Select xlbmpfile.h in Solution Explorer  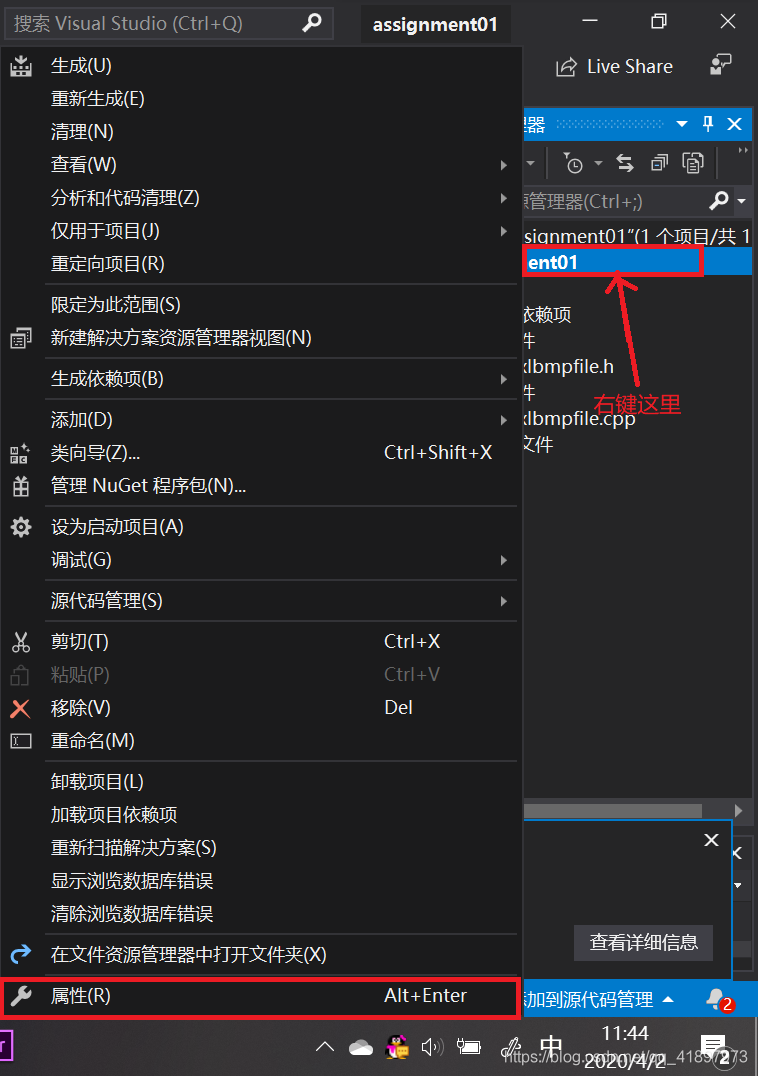click(x=569, y=366)
